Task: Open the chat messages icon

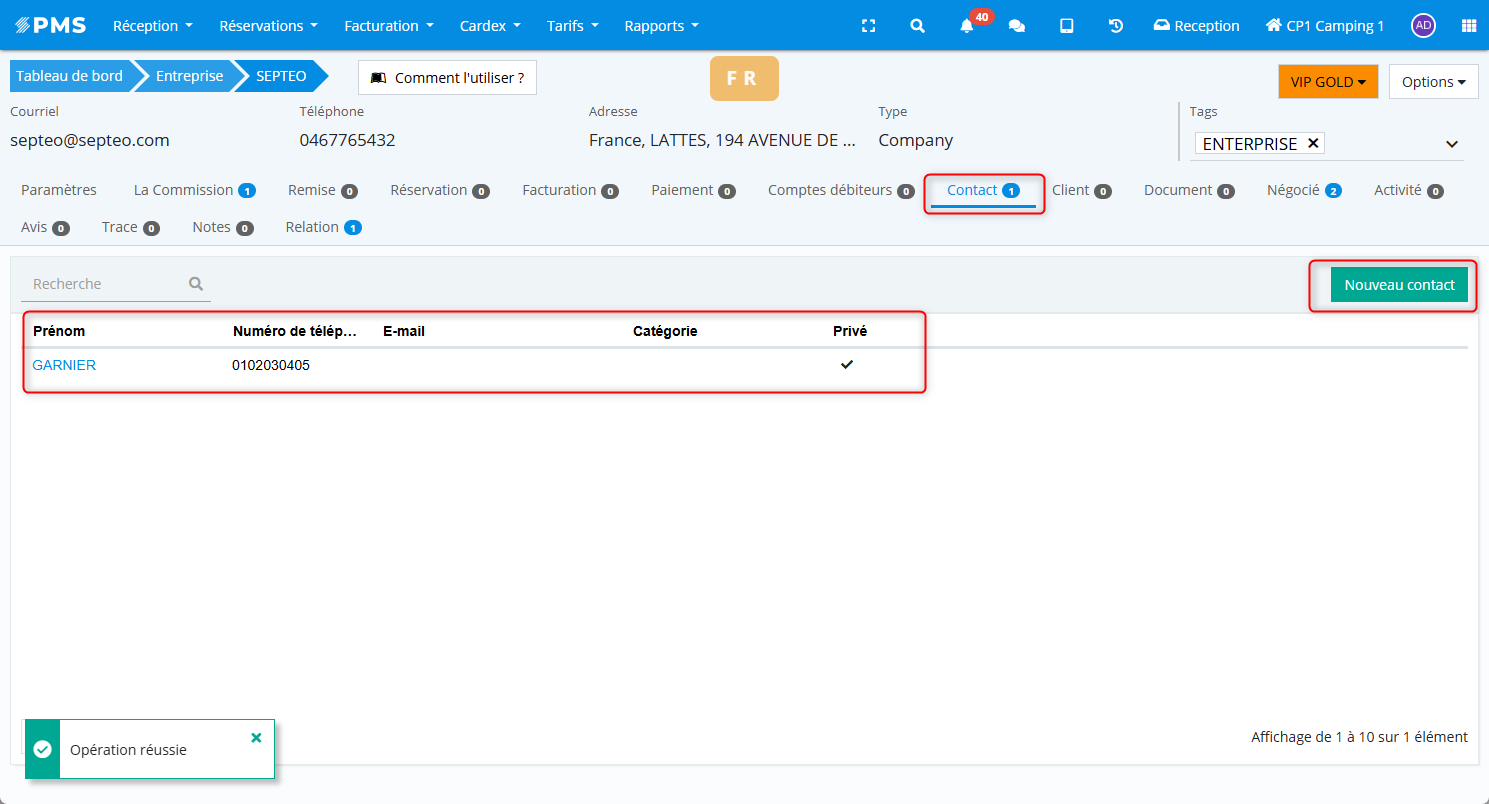Action: coord(1017,26)
